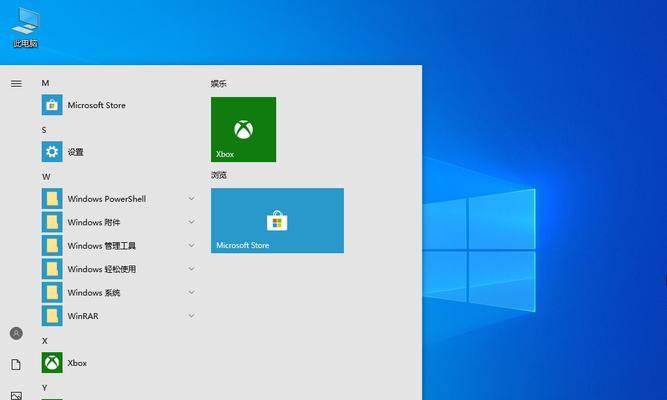Open the Xbox tile under 娱乐

coord(243,129)
